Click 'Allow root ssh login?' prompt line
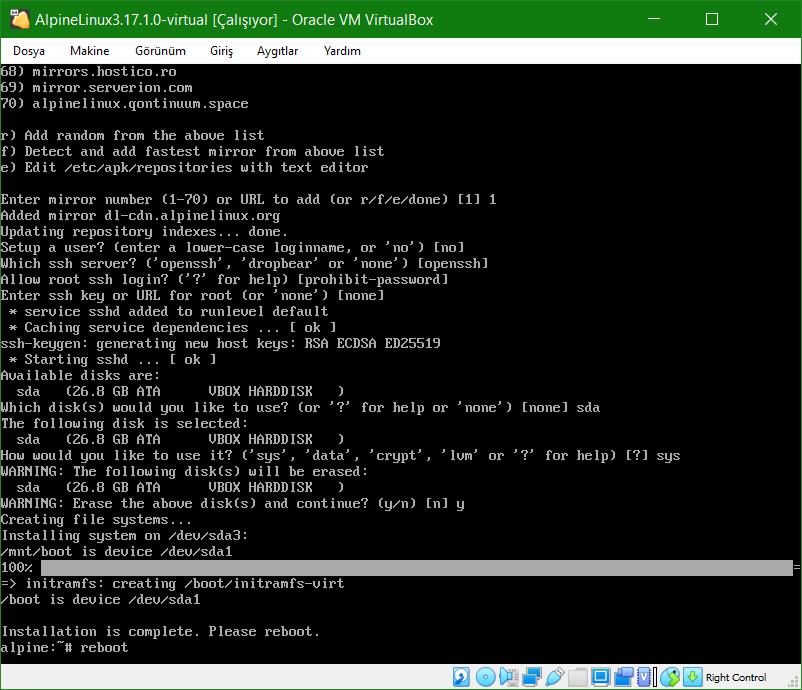802x690 pixels. (x=225, y=280)
